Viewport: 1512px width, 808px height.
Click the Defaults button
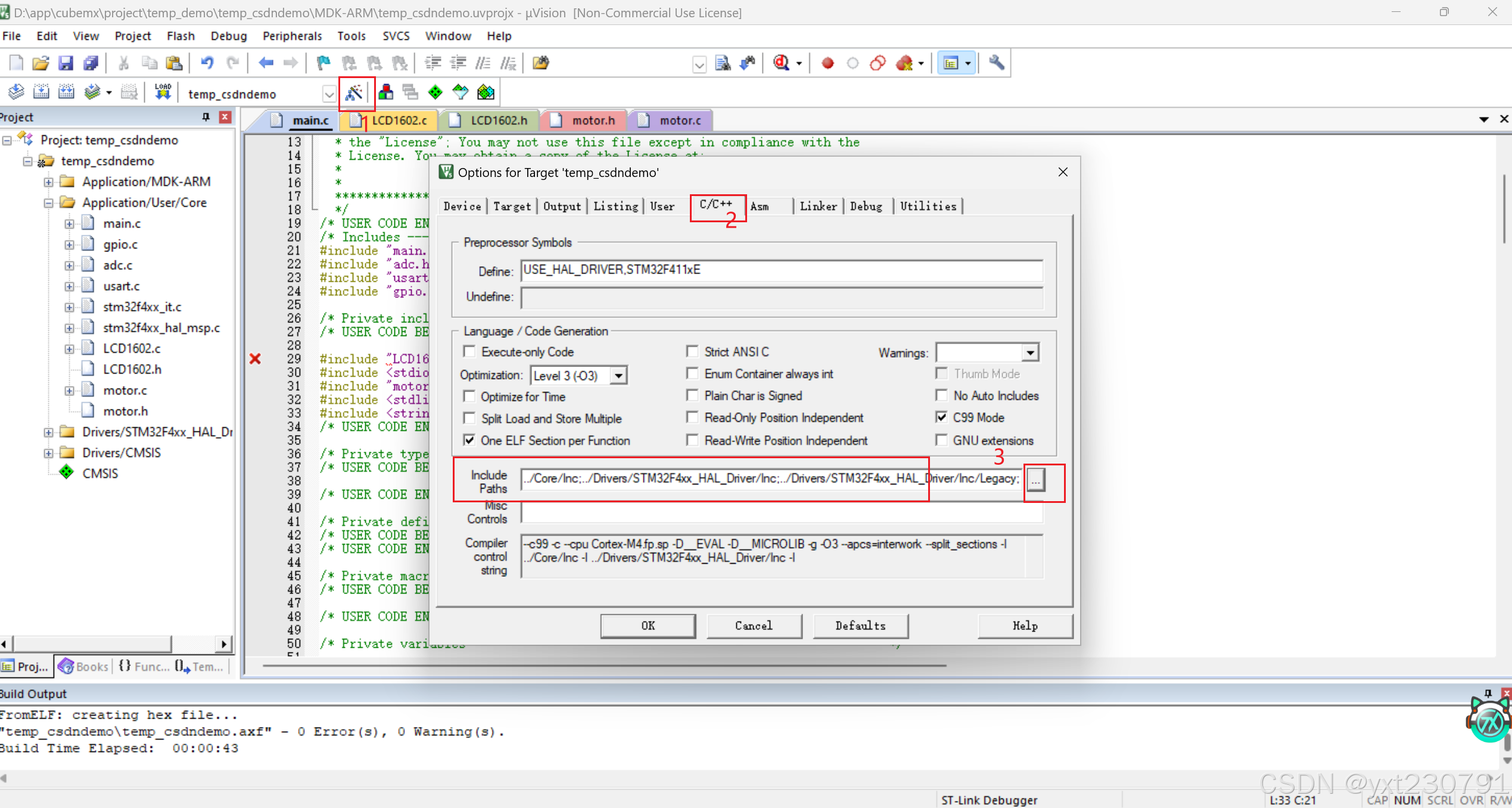[x=860, y=626]
